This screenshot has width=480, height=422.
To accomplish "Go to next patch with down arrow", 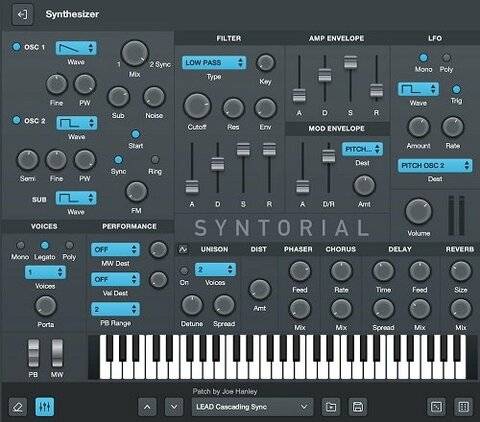I will click(x=174, y=407).
